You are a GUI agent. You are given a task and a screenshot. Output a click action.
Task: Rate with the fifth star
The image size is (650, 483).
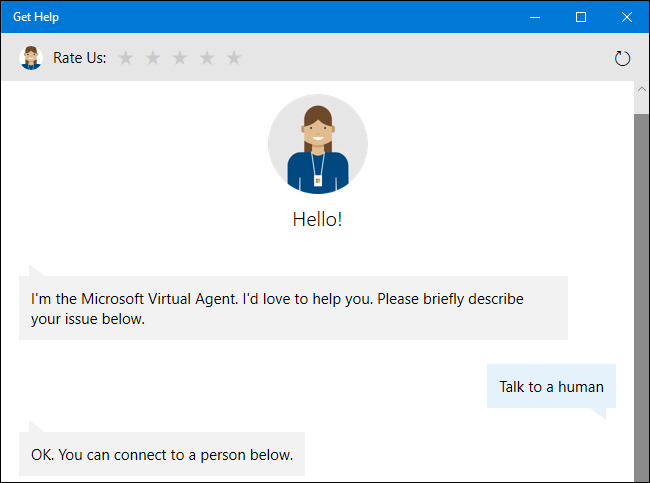tap(234, 58)
